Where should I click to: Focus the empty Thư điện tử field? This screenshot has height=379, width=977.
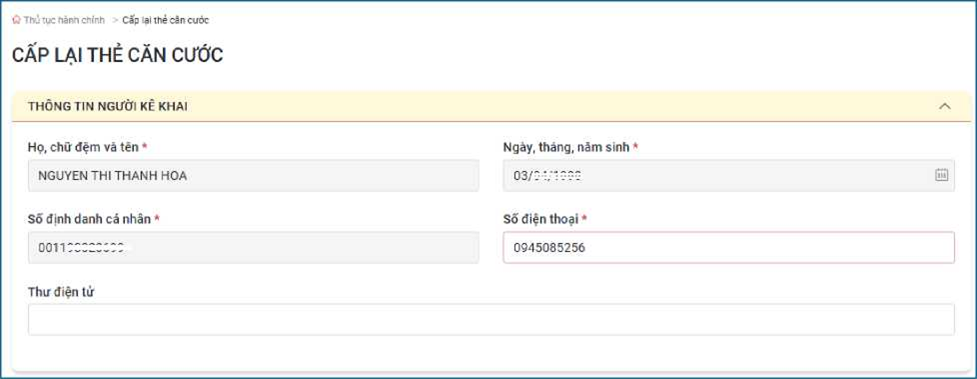click(x=491, y=319)
